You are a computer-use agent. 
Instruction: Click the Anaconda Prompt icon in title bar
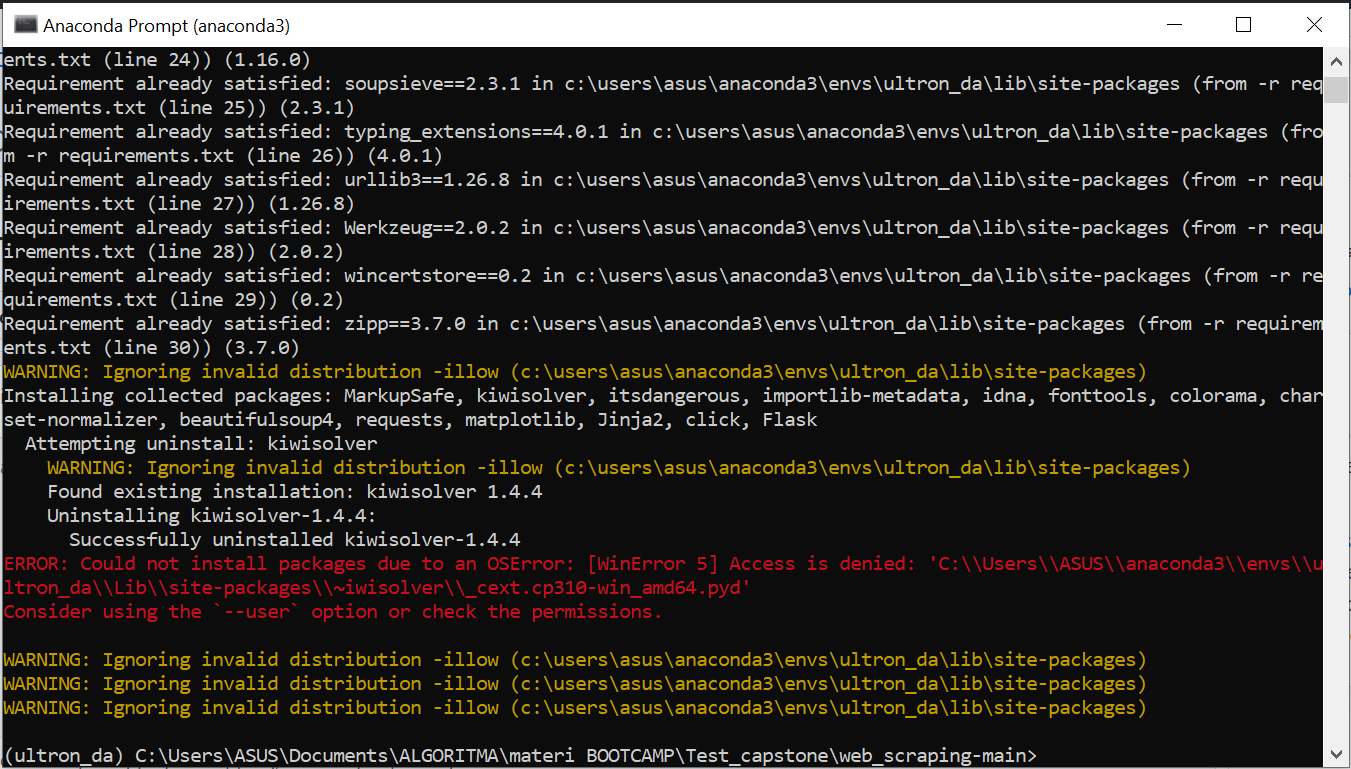click(24, 24)
